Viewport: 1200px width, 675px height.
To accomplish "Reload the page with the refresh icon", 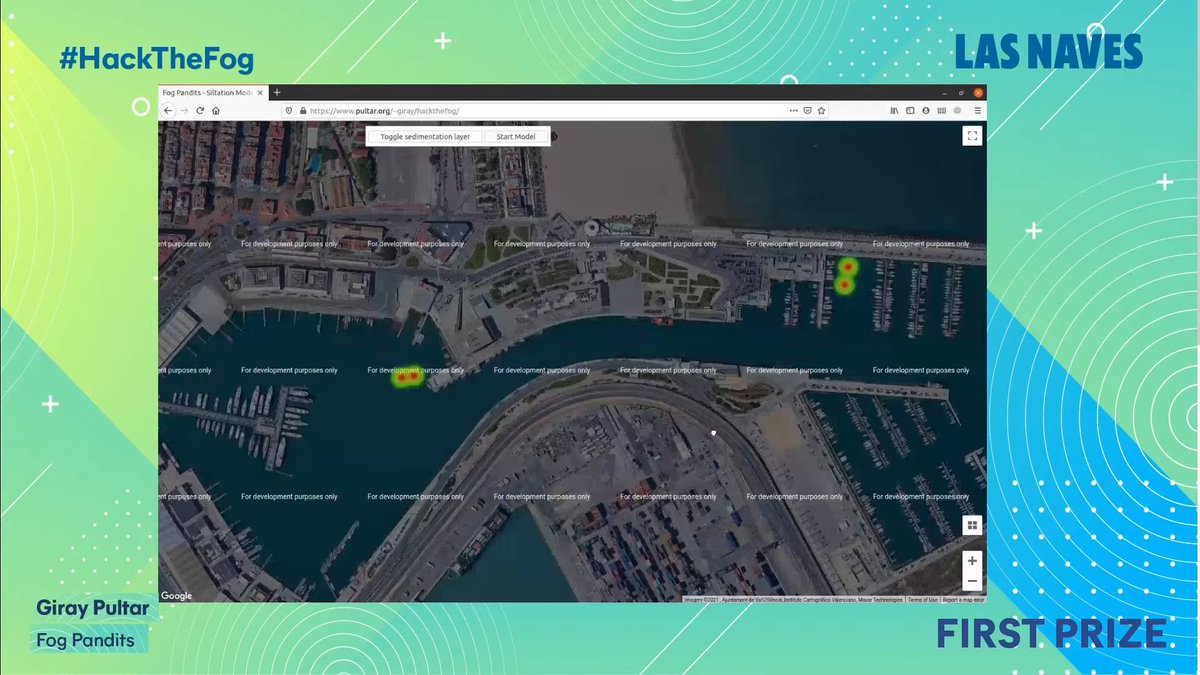I will click(x=200, y=110).
